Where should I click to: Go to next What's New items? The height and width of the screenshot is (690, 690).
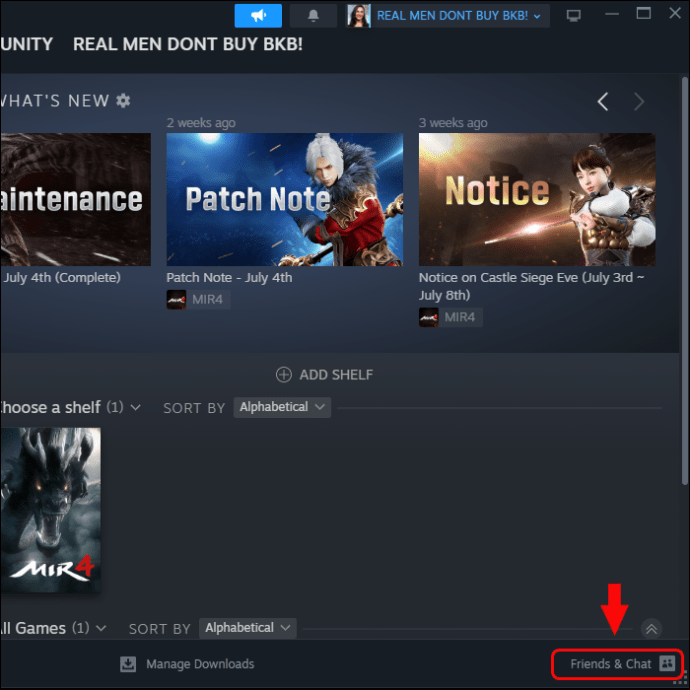click(639, 102)
